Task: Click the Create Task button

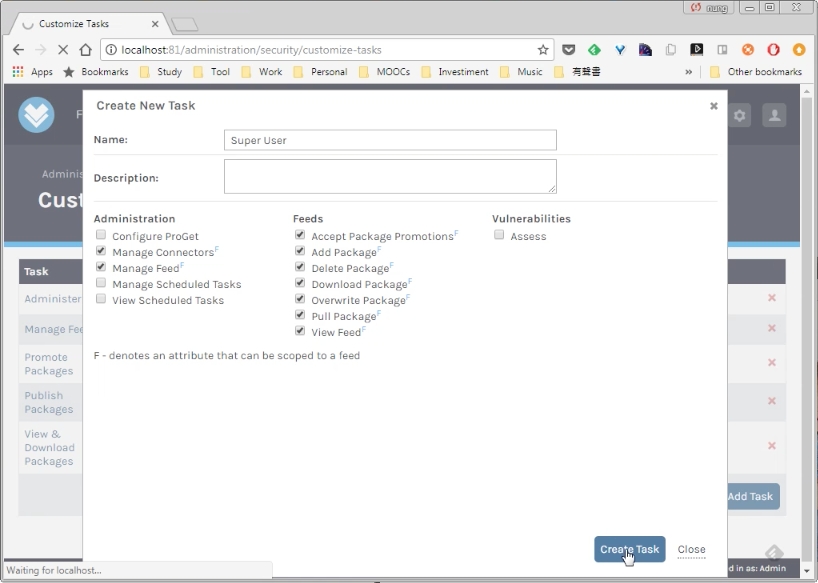Action: (630, 549)
